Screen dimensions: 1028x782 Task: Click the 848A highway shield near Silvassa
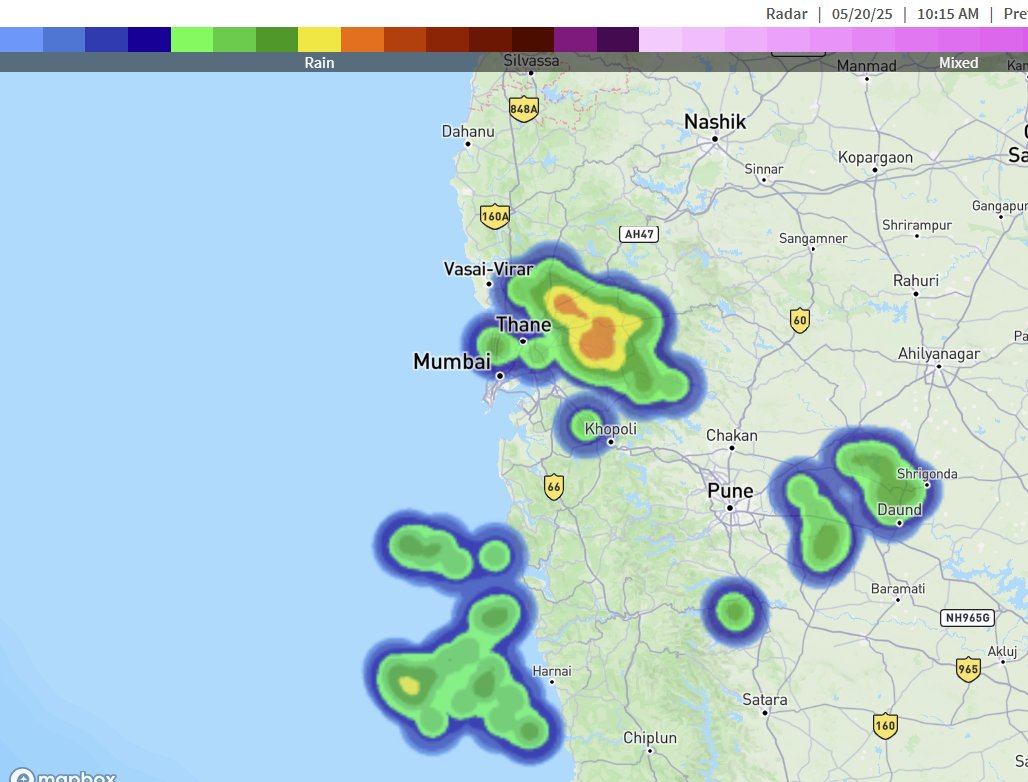tap(523, 109)
